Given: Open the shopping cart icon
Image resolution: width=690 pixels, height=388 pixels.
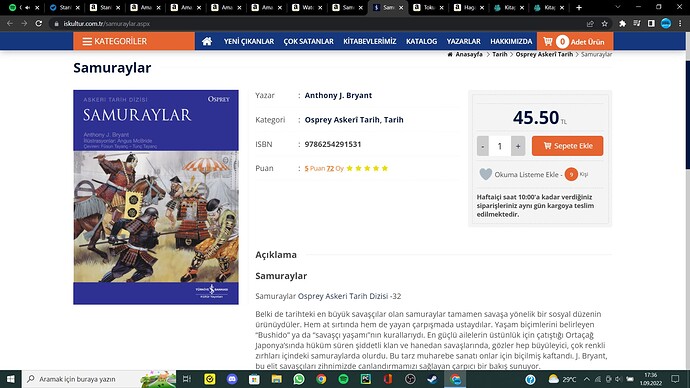Looking at the screenshot, I should coord(548,41).
